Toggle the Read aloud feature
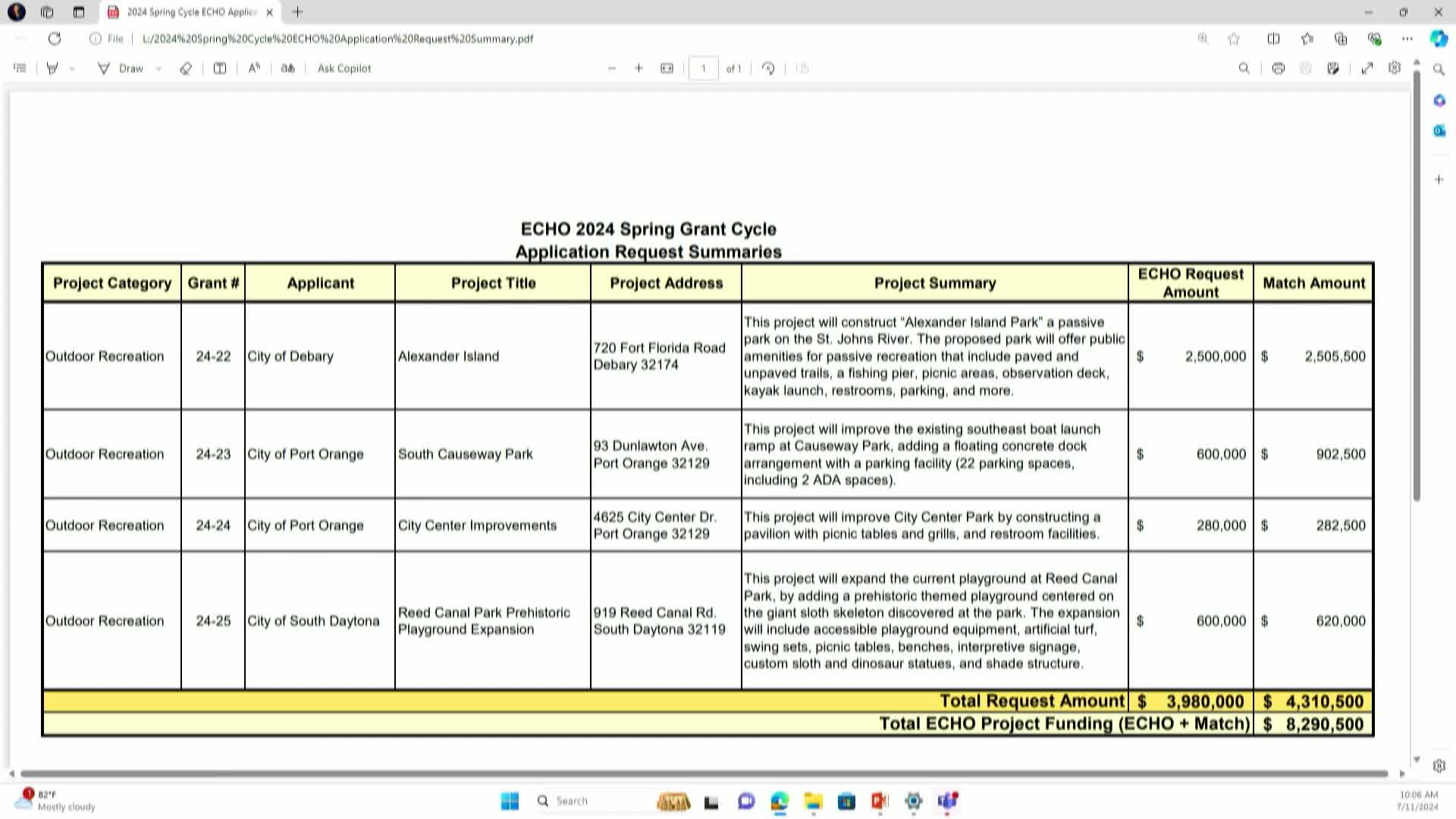 coord(254,68)
